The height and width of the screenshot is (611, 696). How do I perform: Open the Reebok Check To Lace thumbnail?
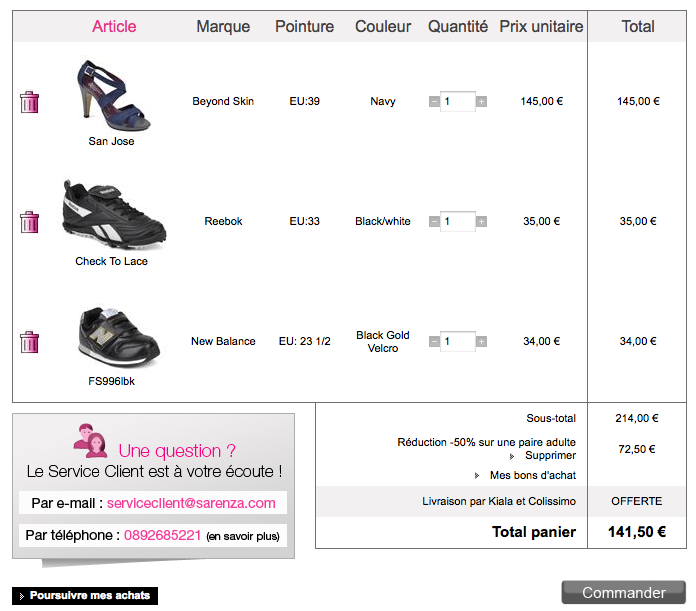click(x=114, y=215)
